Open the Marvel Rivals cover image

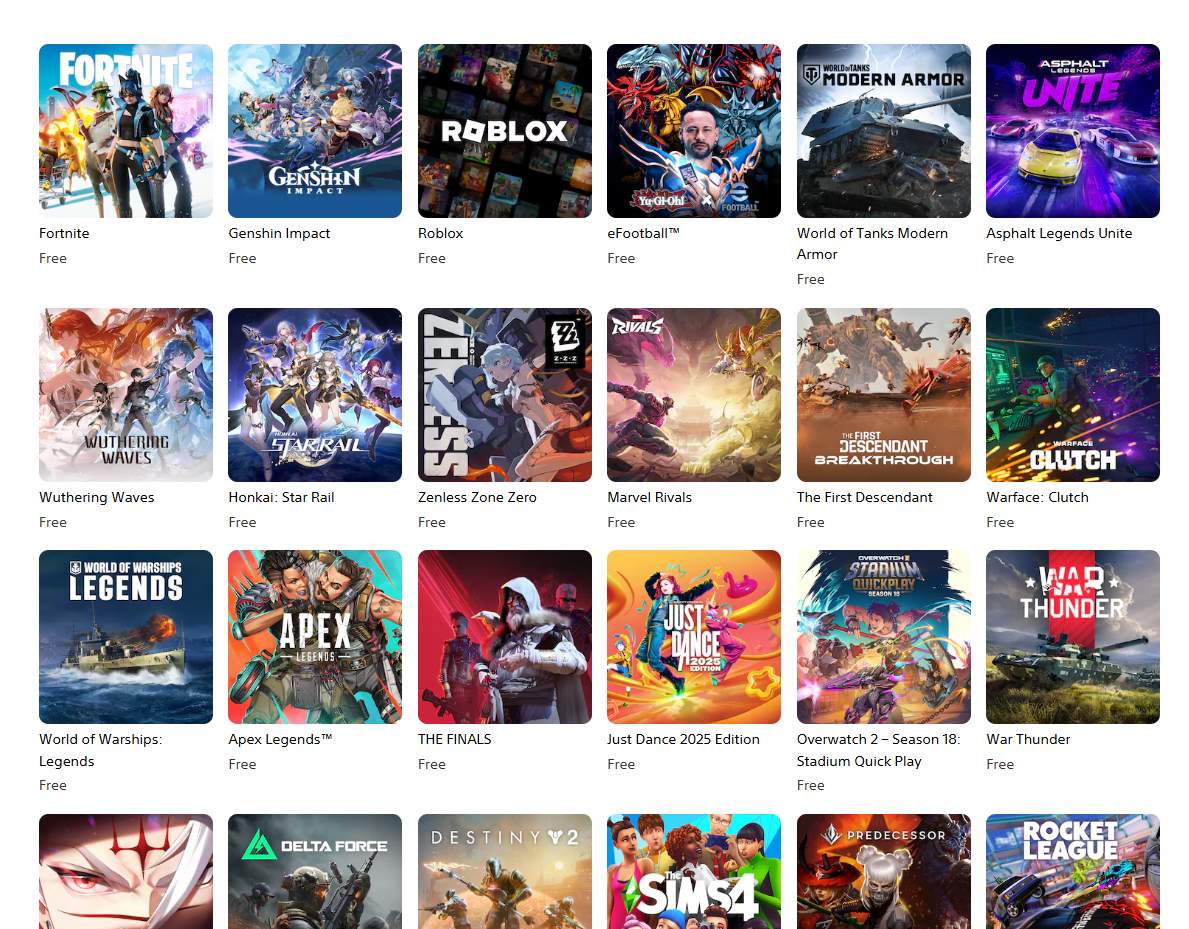694,395
